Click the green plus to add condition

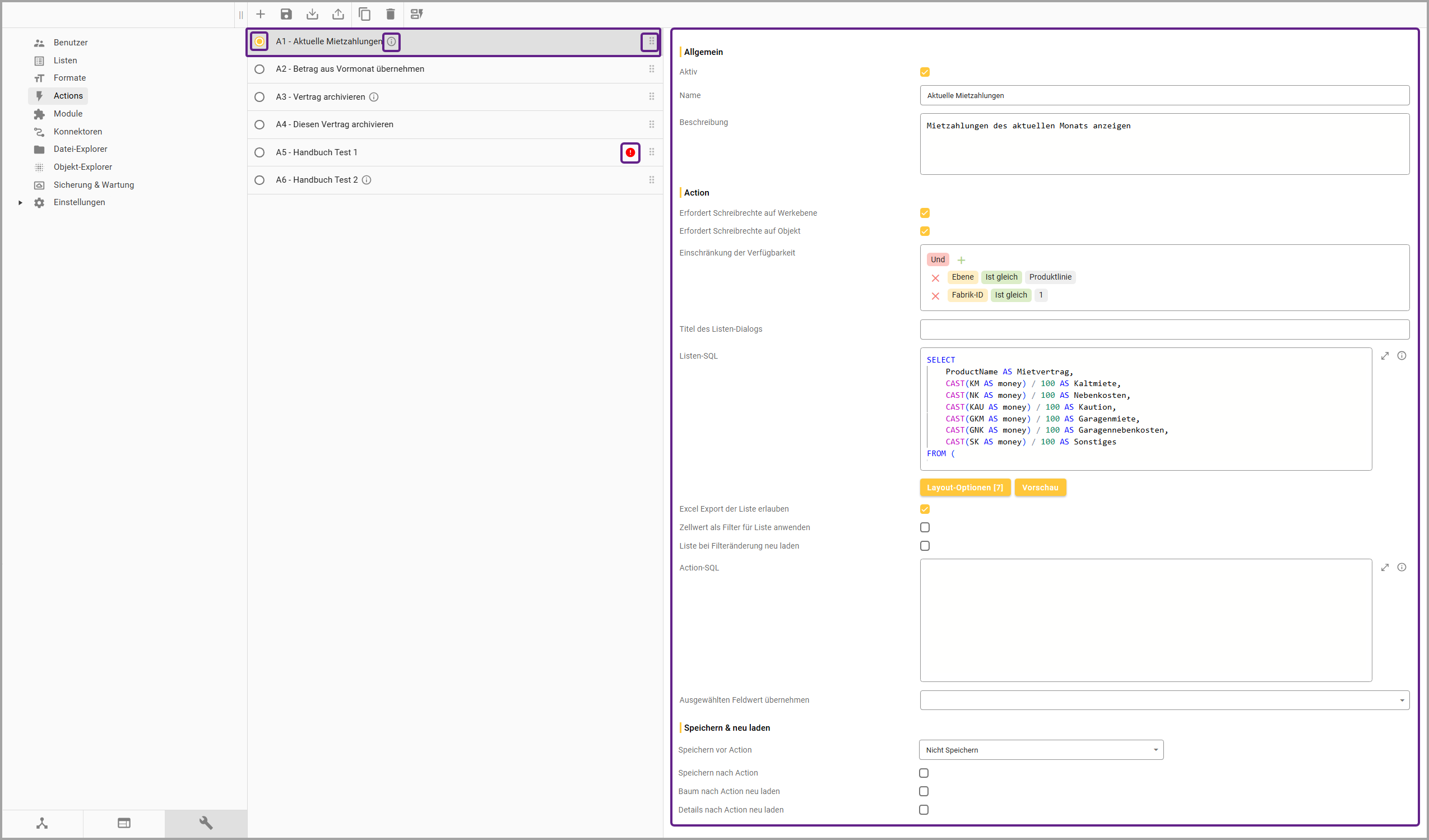pos(961,261)
